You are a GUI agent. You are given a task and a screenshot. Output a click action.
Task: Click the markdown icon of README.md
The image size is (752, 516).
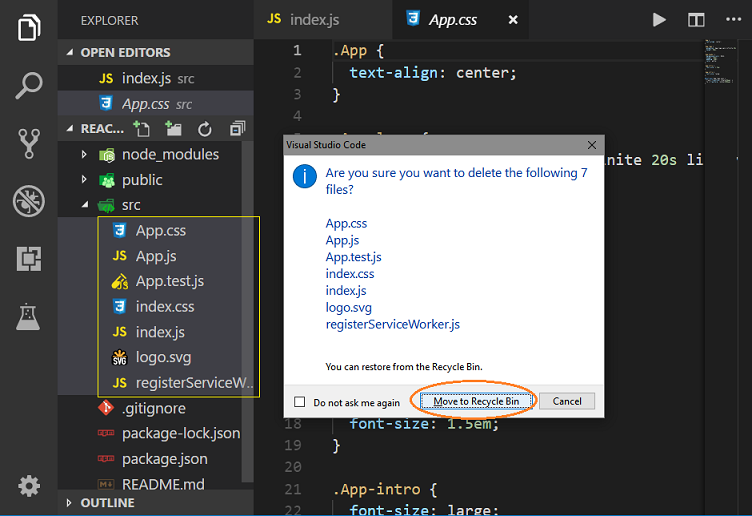tap(106, 484)
